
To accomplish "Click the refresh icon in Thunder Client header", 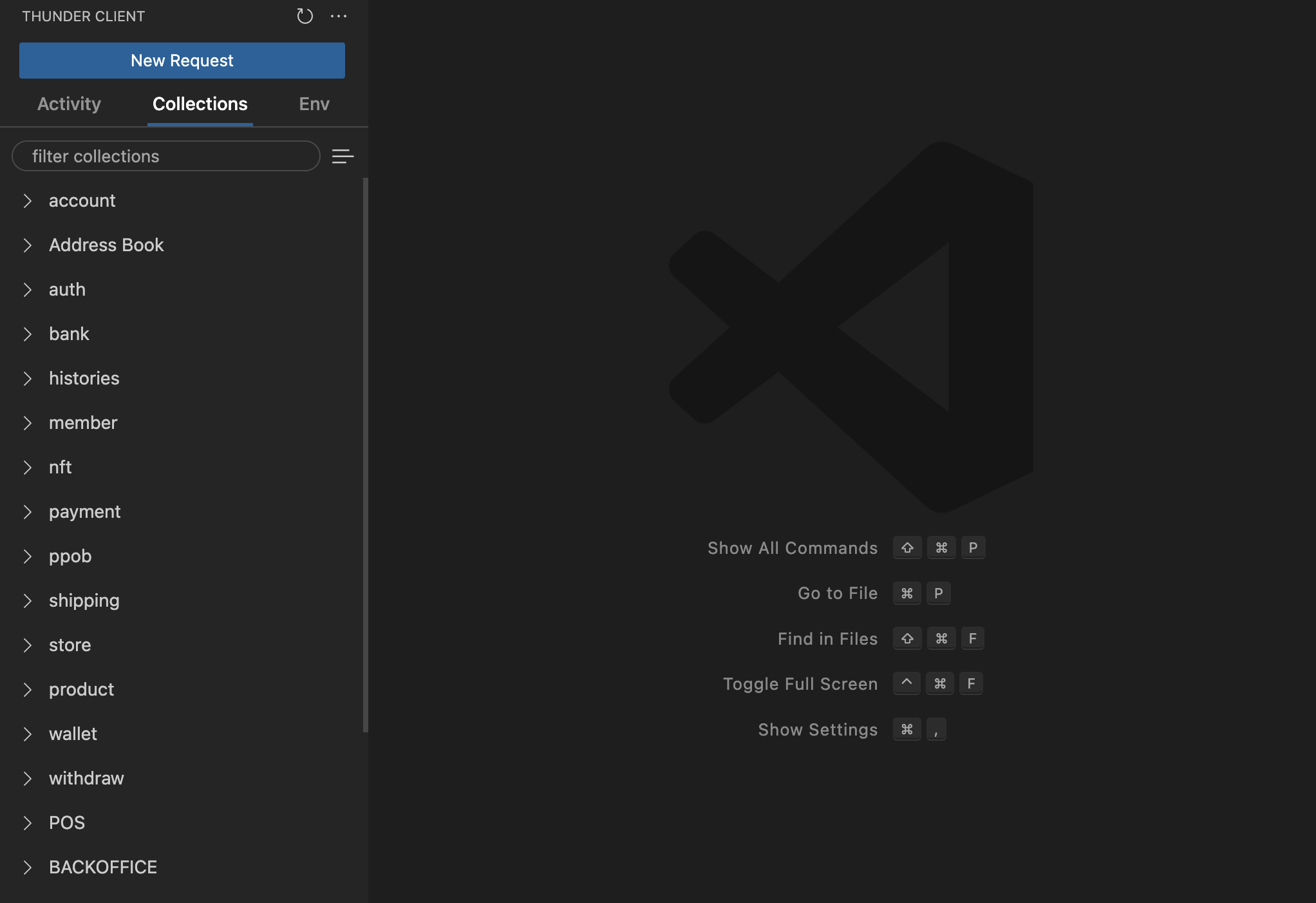I will [305, 16].
